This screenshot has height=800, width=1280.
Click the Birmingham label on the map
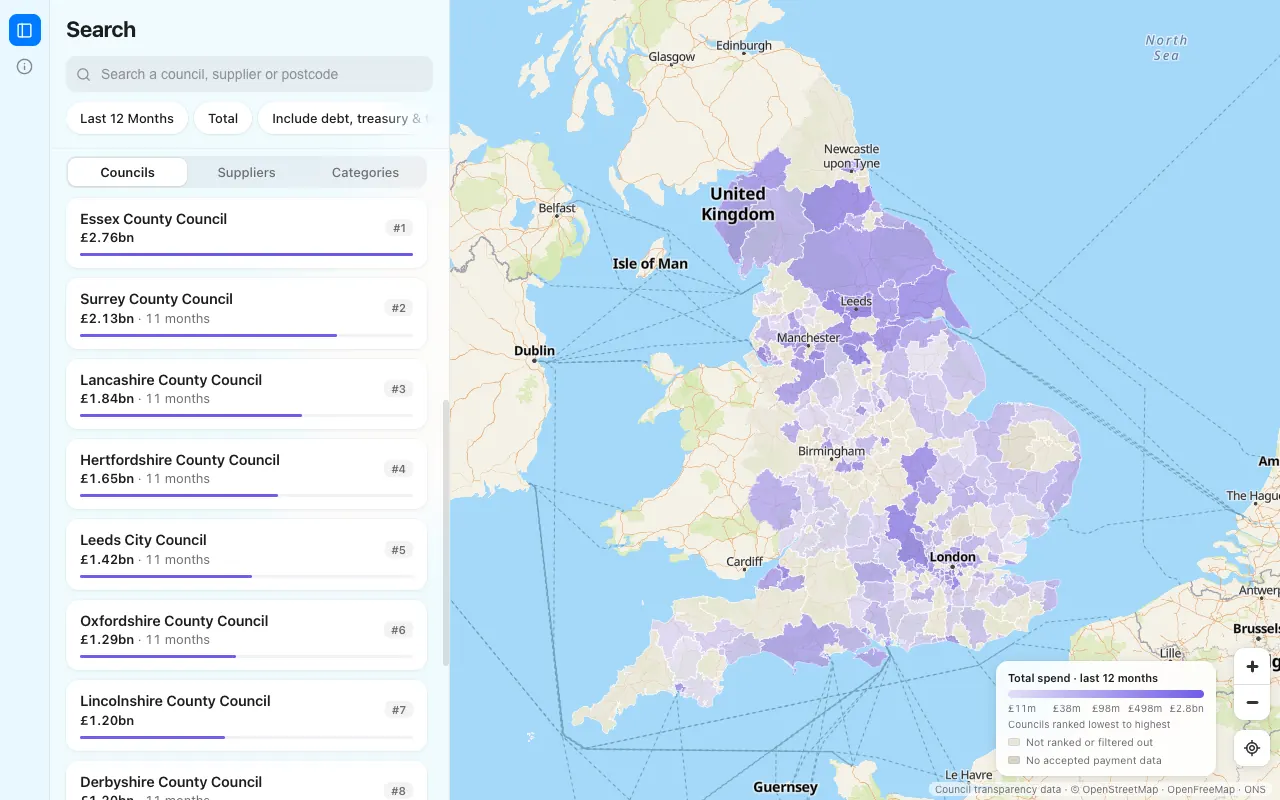831,451
